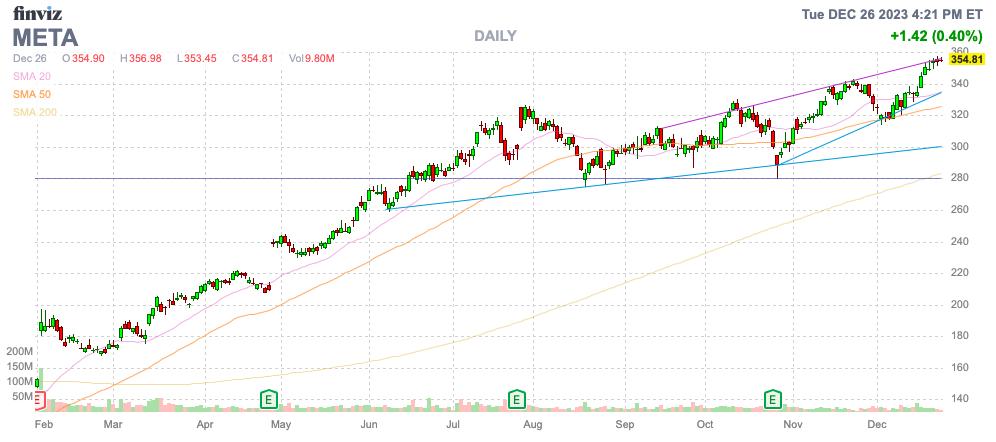The height and width of the screenshot is (442, 996).
Task: Click the high price H356.98
Action: click(x=140, y=58)
